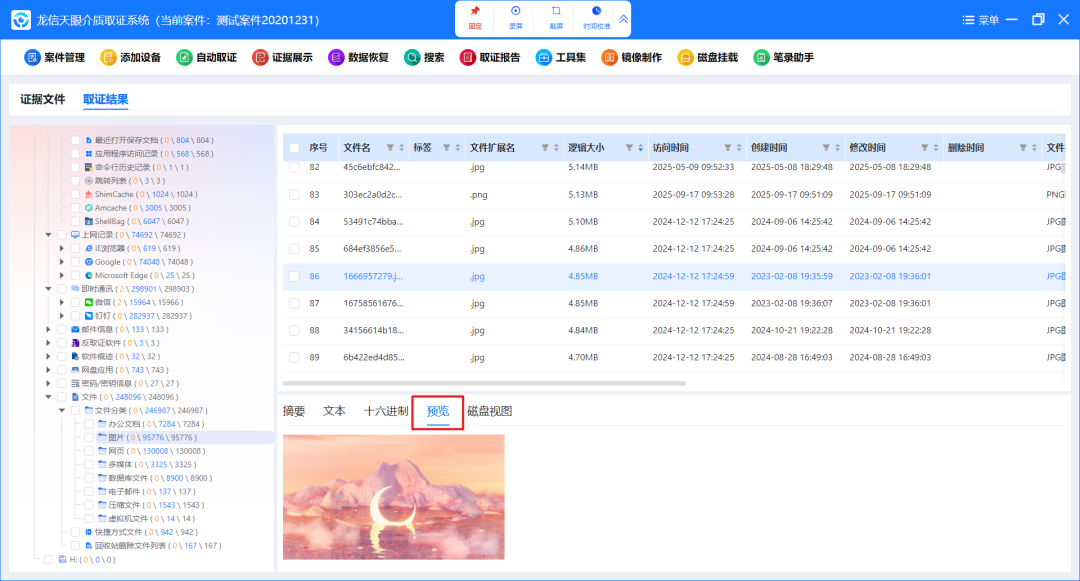1080x581 pixels.
Task: Click the 截屏 screenshot capture icon
Action: [x=556, y=16]
